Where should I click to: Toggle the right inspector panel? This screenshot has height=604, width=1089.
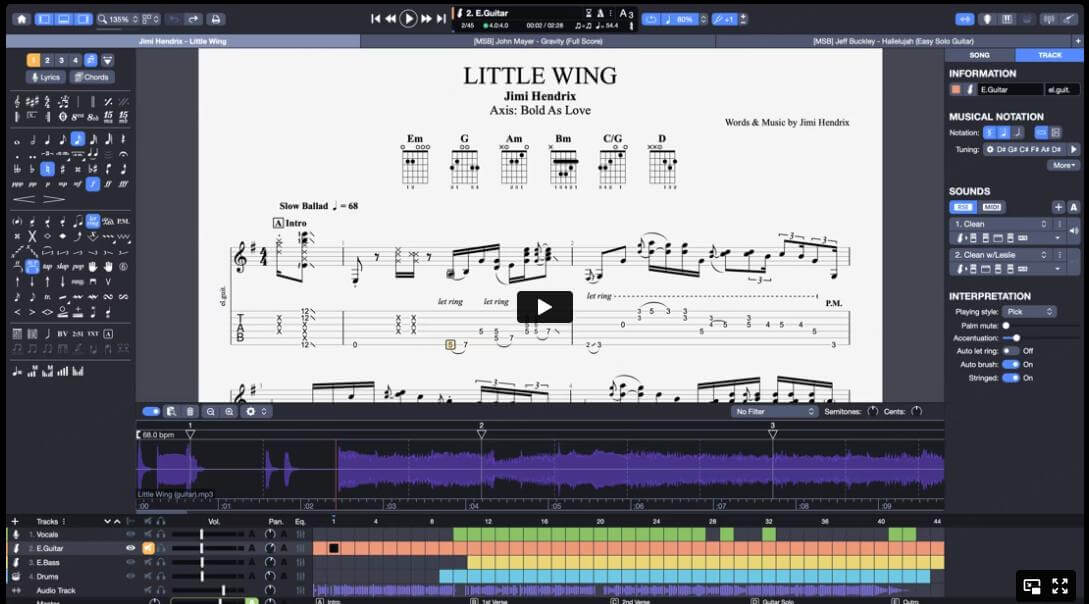[83, 19]
